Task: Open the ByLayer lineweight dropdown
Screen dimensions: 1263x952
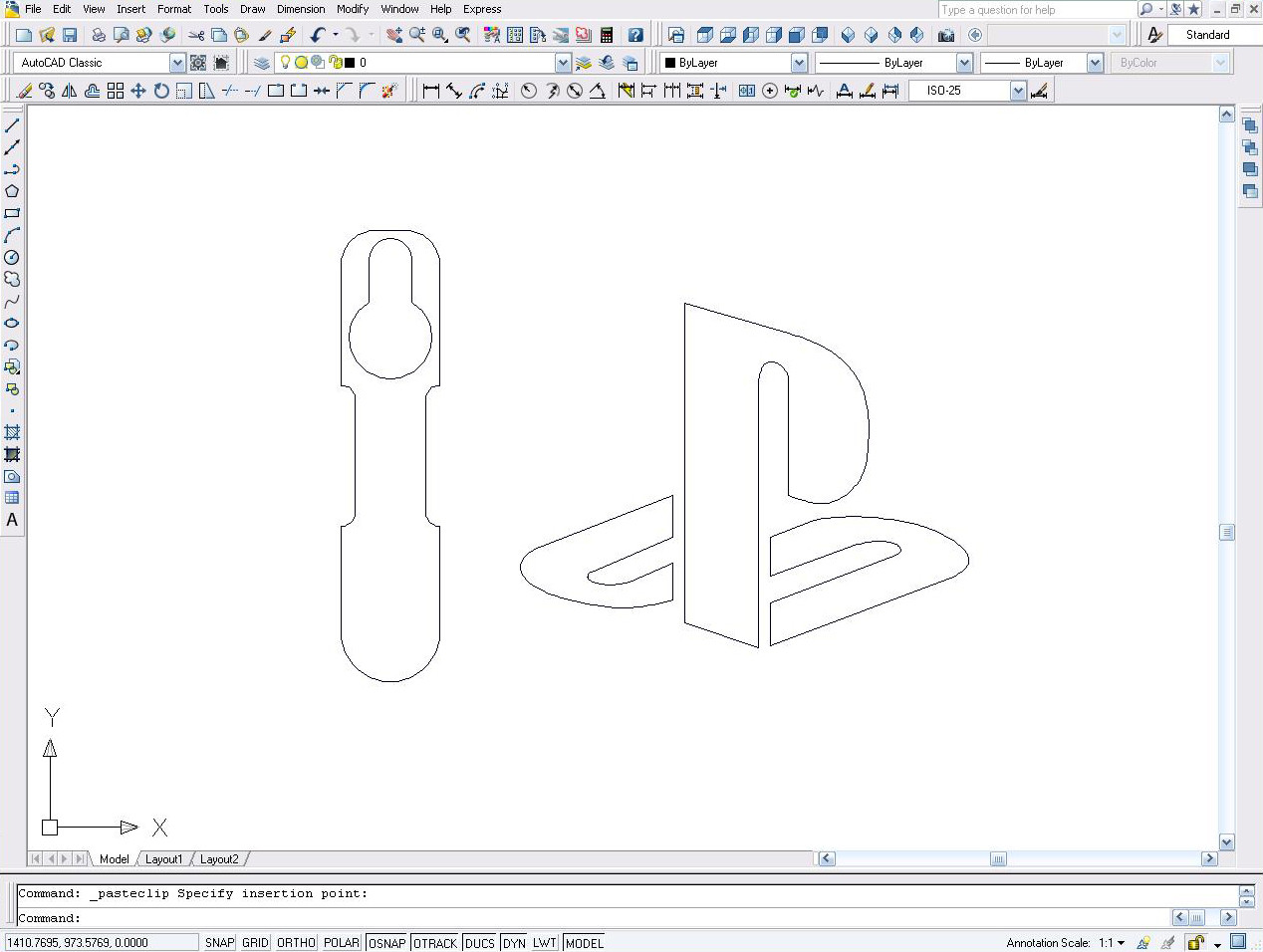Action: click(x=1095, y=63)
